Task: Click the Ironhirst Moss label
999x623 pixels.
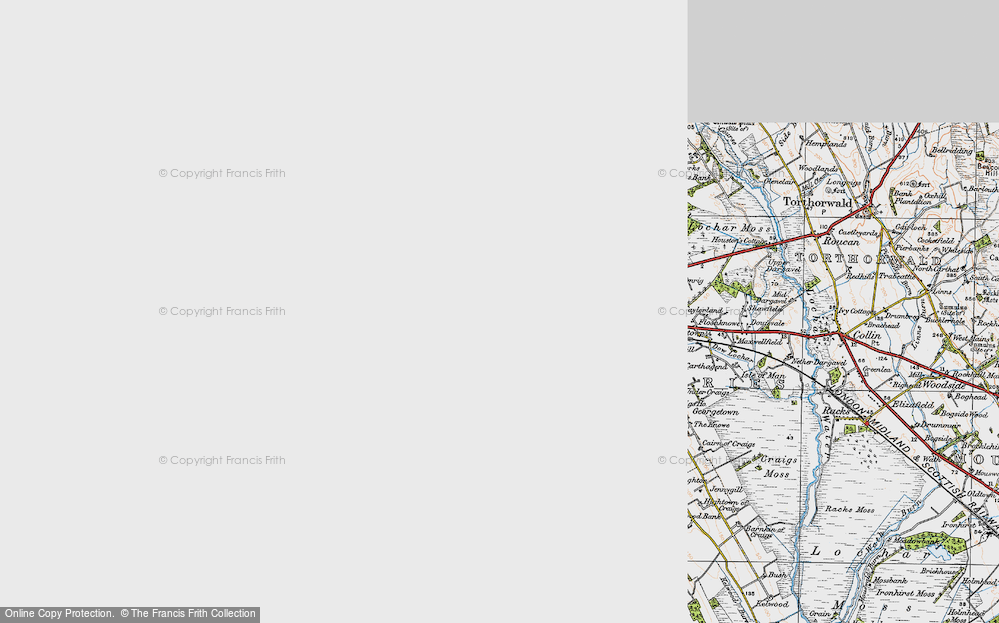Action: [905, 593]
